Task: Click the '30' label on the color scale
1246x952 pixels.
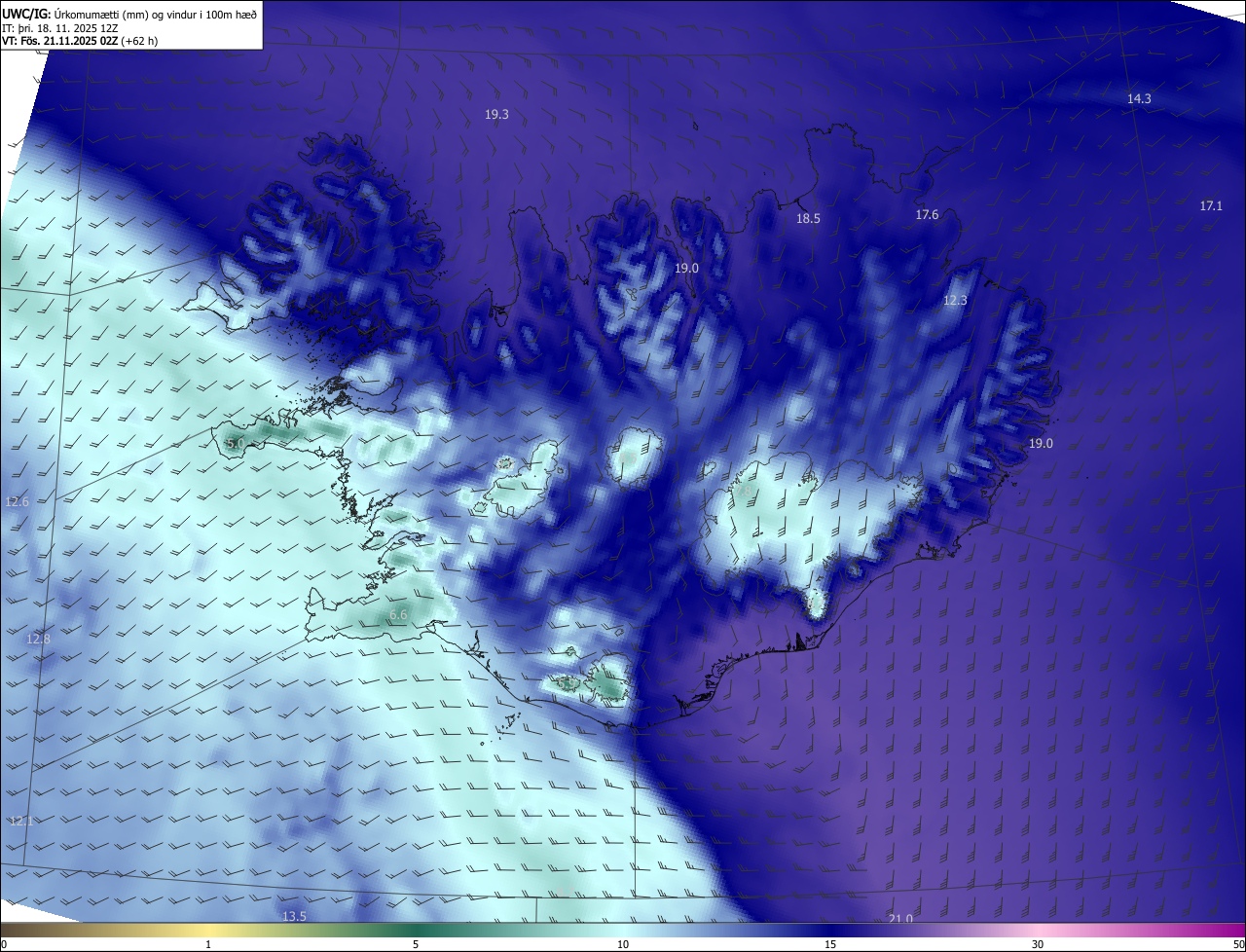Action: (1038, 944)
